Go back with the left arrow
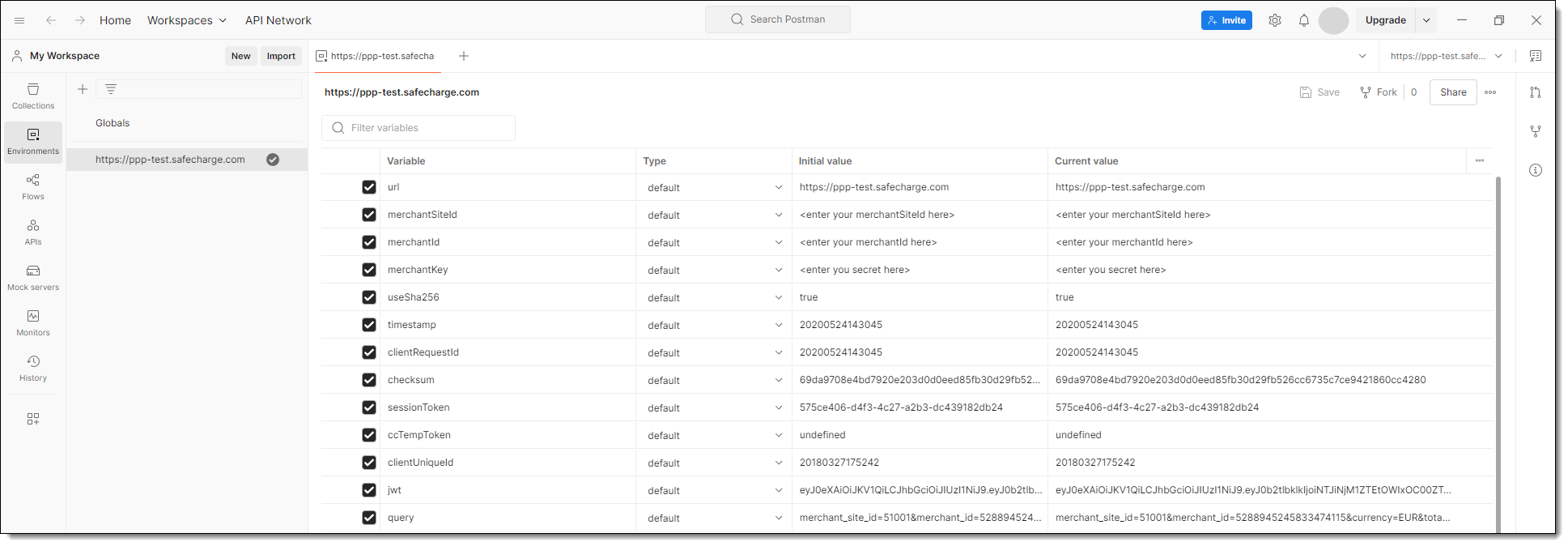The width and height of the screenshot is (1568, 546). click(51, 20)
